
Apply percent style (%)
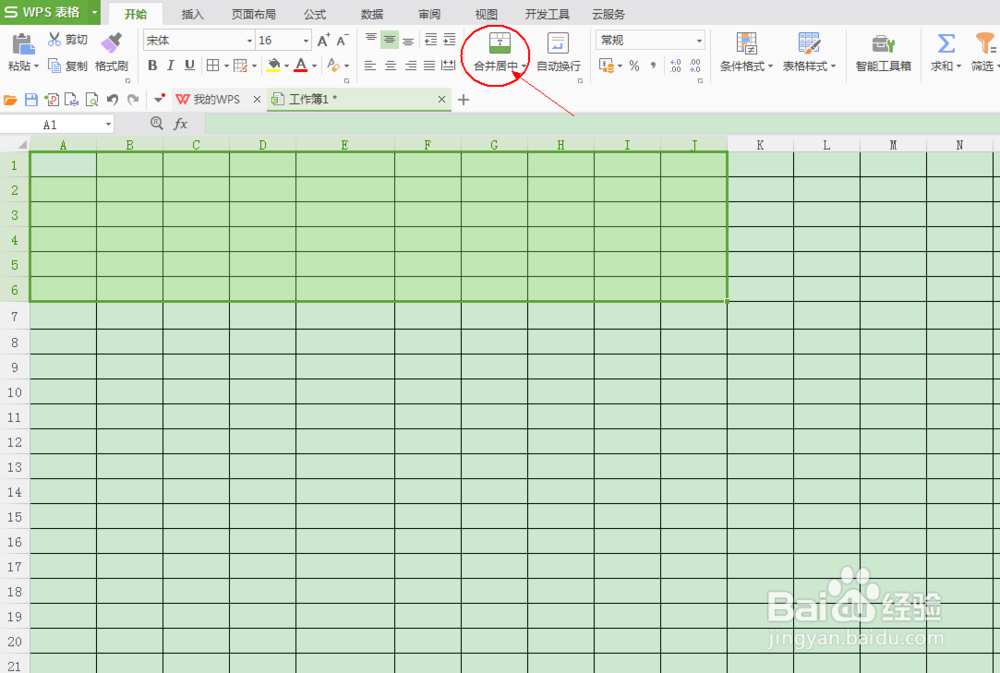coord(634,65)
